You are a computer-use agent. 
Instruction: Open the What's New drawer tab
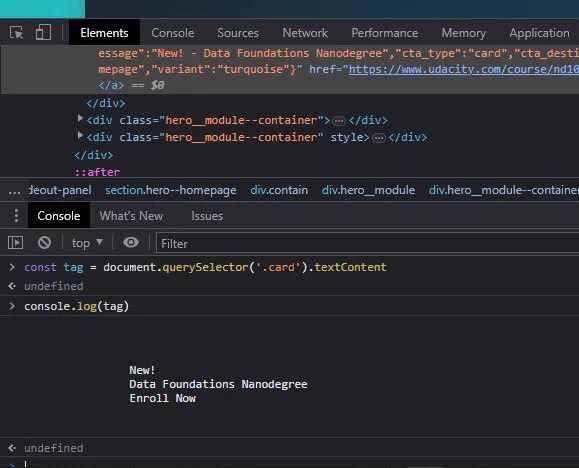131,216
